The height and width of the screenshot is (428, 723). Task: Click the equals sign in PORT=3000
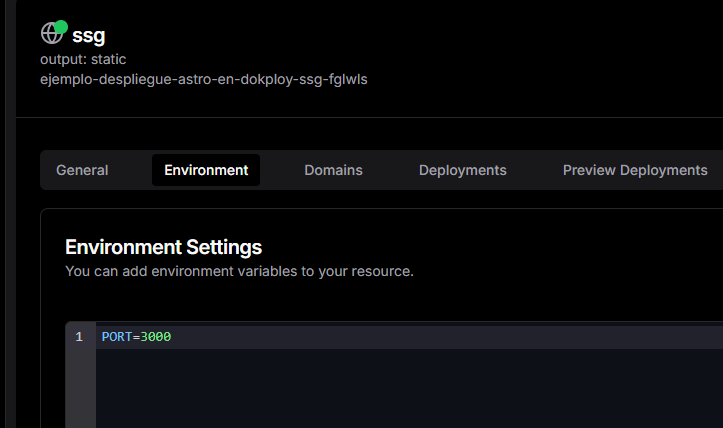(x=136, y=337)
